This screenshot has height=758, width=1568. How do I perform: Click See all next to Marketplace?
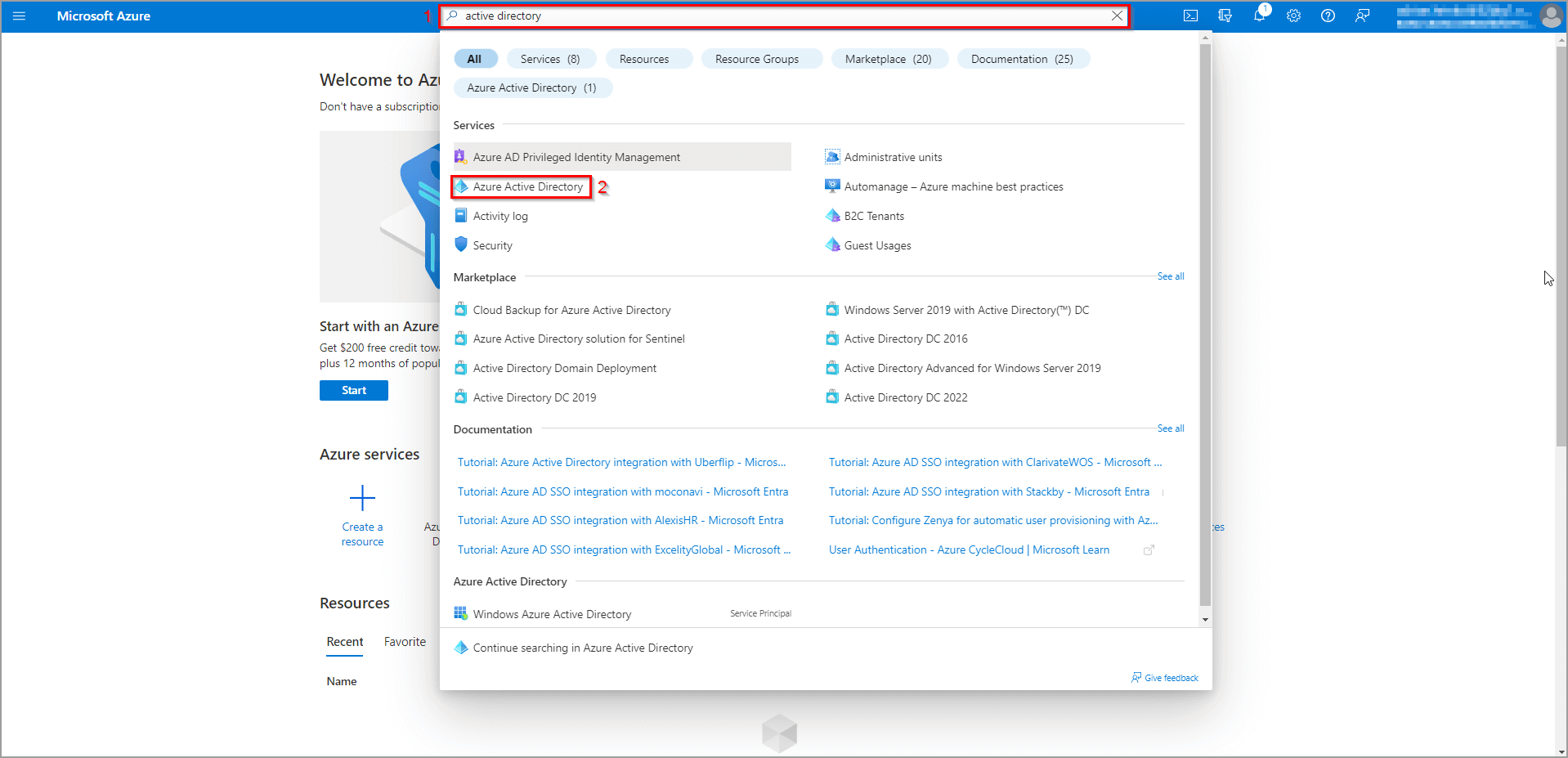1170,276
